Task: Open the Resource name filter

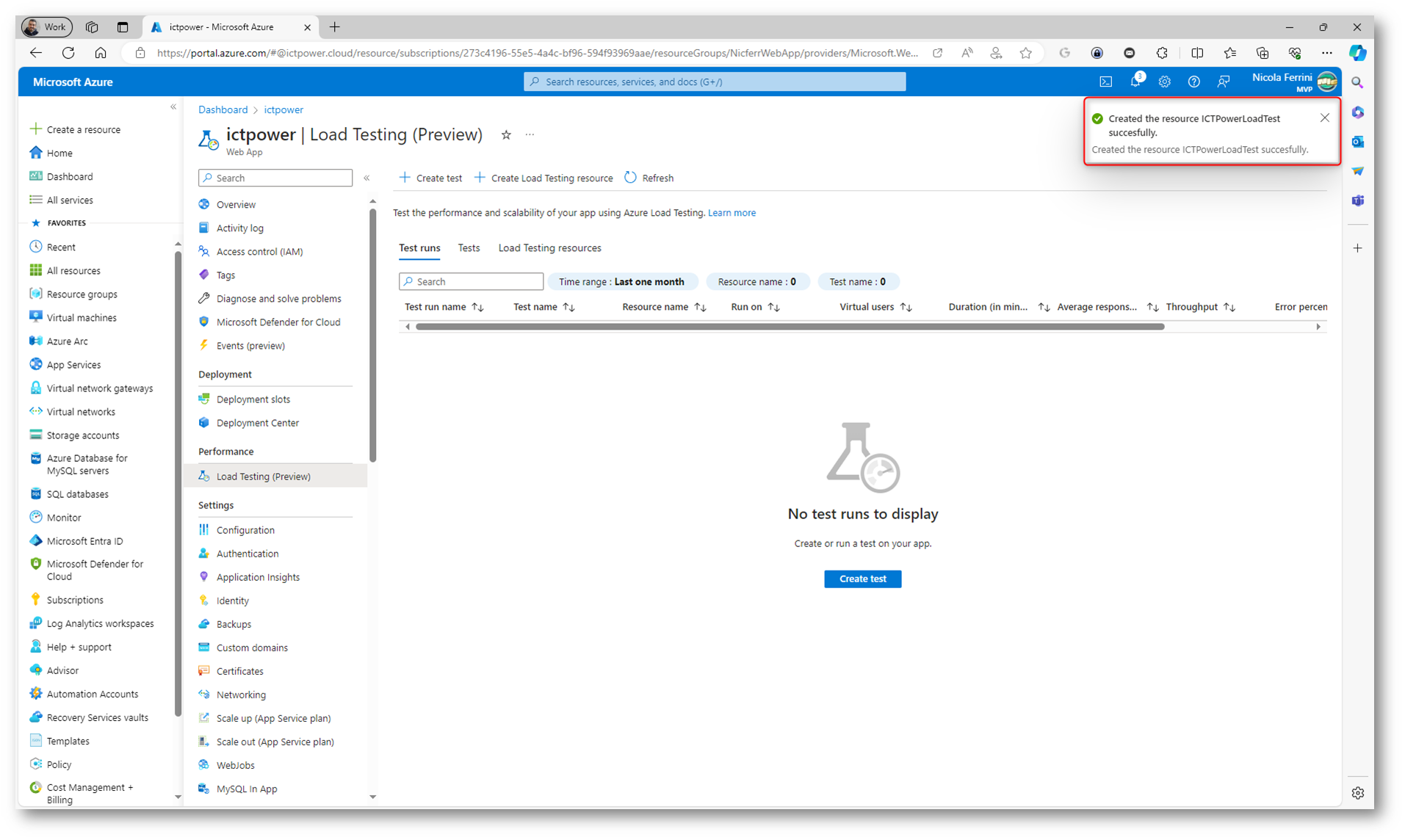Action: 756,282
